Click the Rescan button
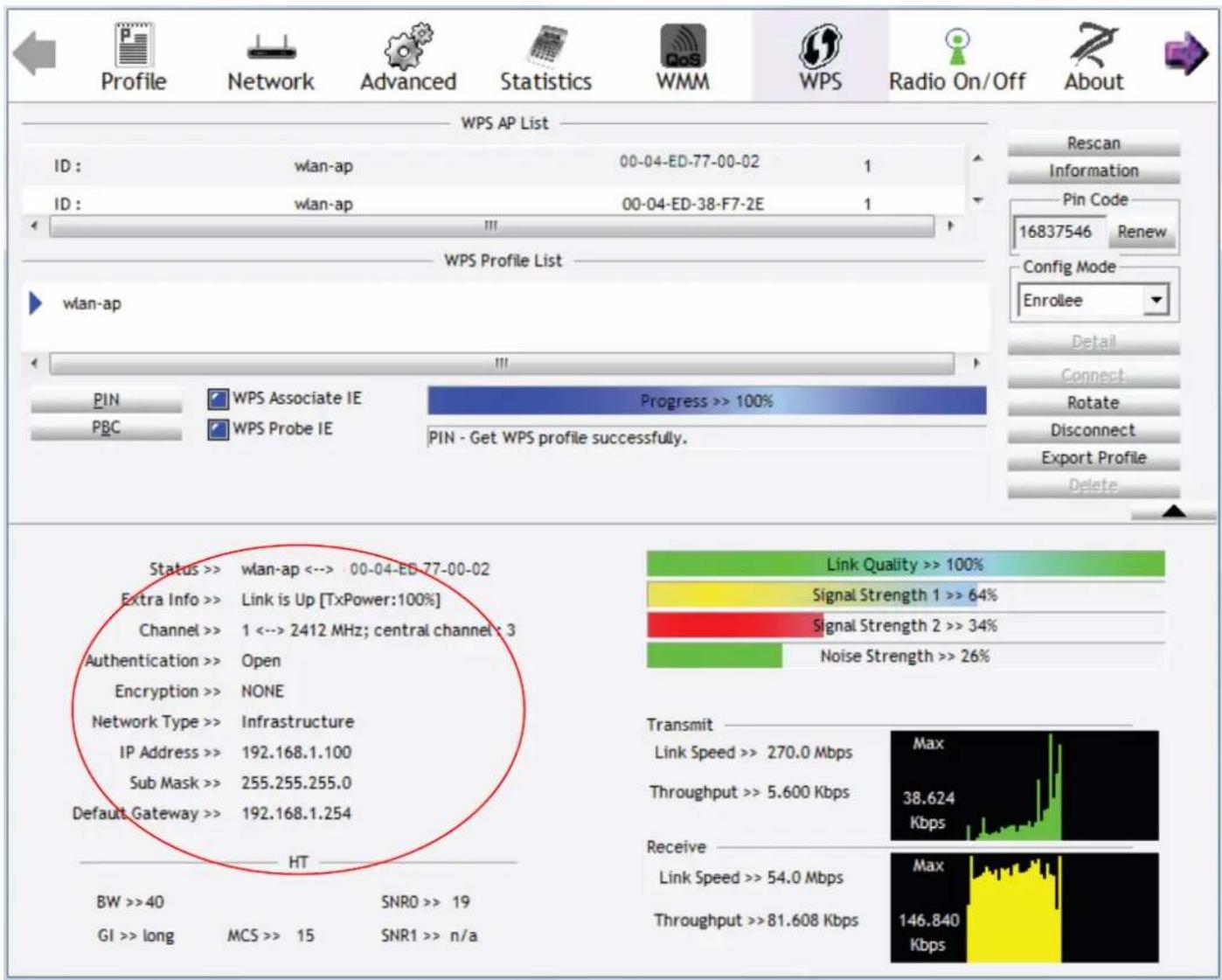Screen dimensions: 1222x980 1094,143
